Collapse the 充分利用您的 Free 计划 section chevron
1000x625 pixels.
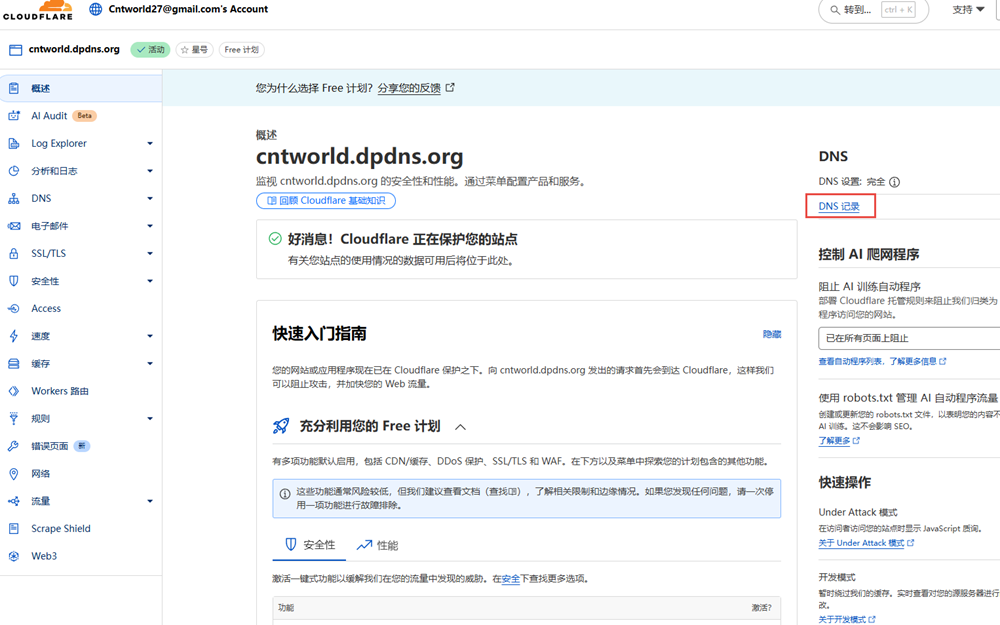point(460,427)
